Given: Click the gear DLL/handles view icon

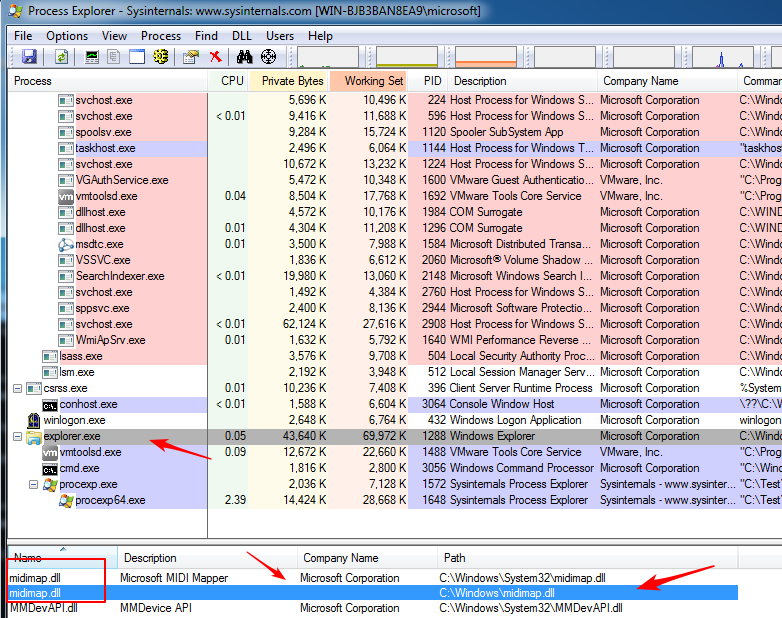Looking at the screenshot, I should 161,57.
